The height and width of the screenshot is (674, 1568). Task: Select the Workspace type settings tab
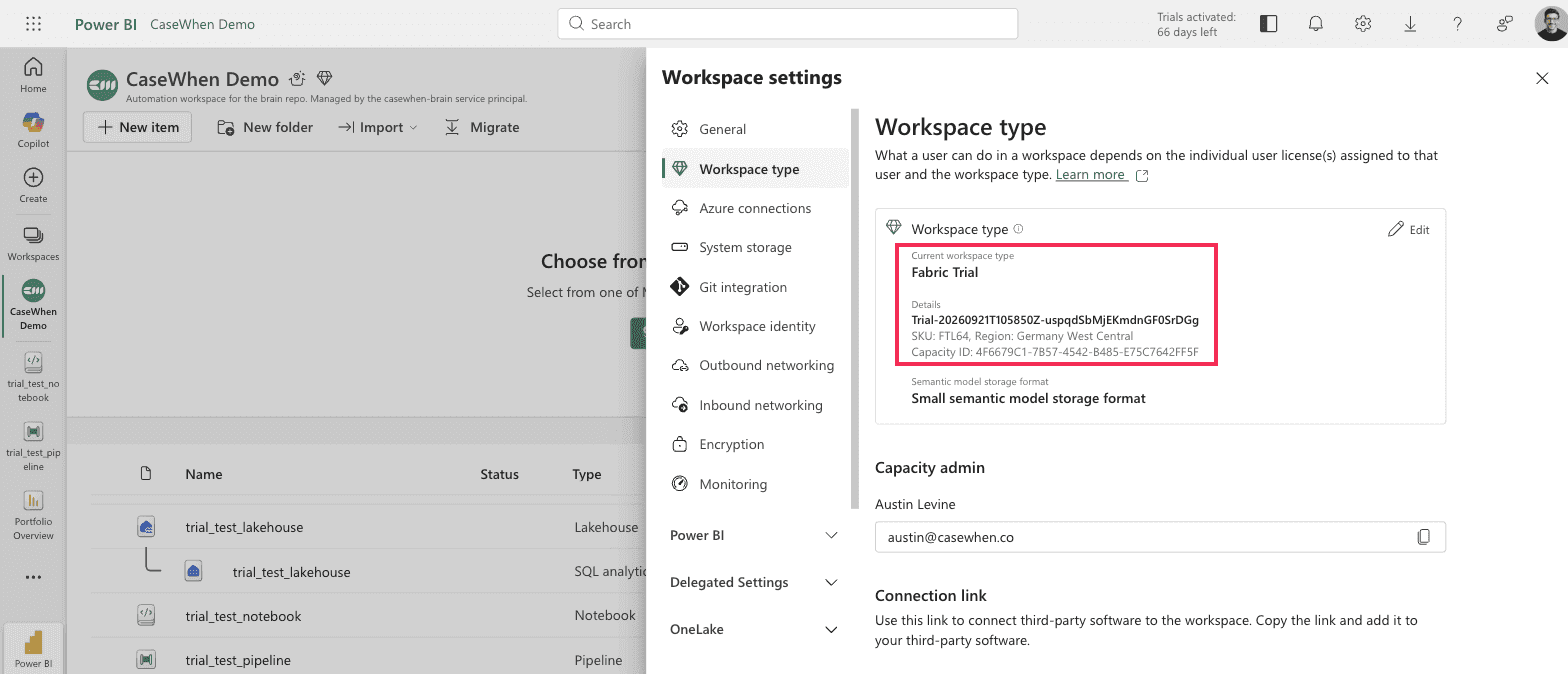(755, 169)
